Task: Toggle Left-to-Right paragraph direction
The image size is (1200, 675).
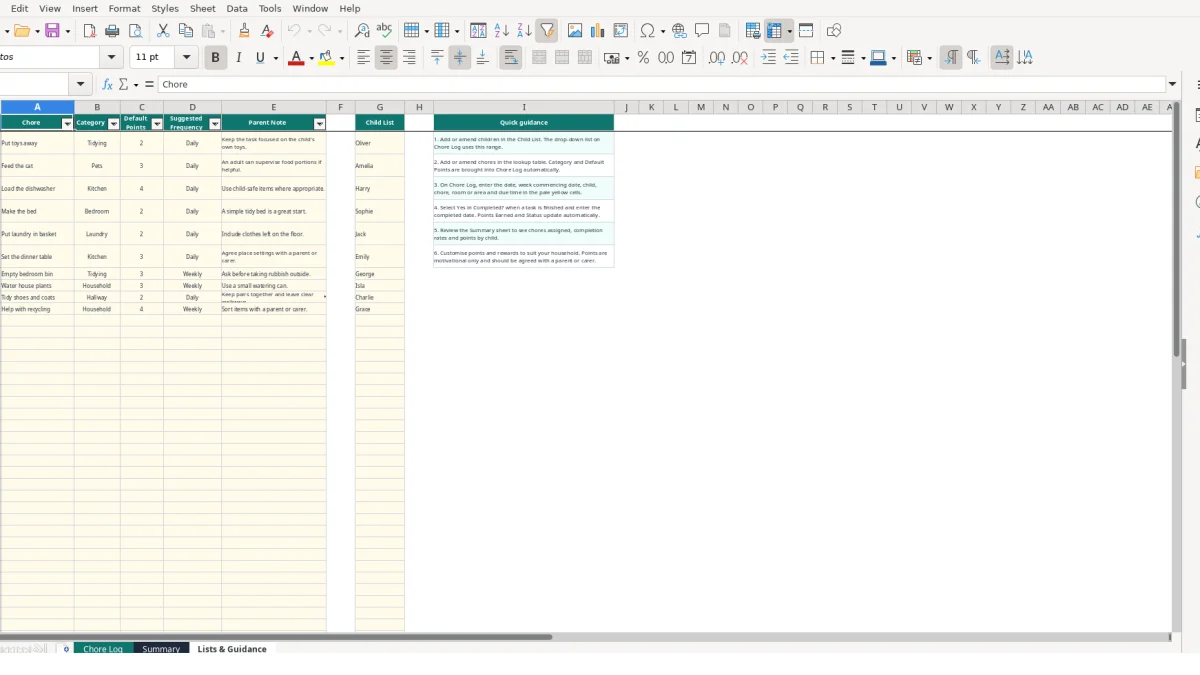Action: 951,58
